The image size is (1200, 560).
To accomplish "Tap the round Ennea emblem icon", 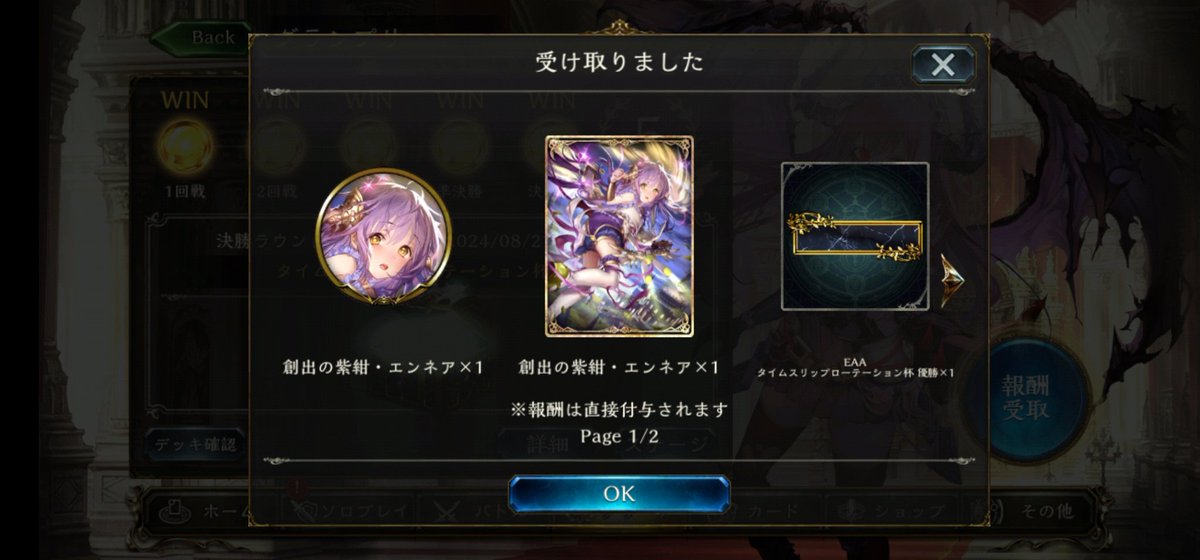I will pos(384,237).
